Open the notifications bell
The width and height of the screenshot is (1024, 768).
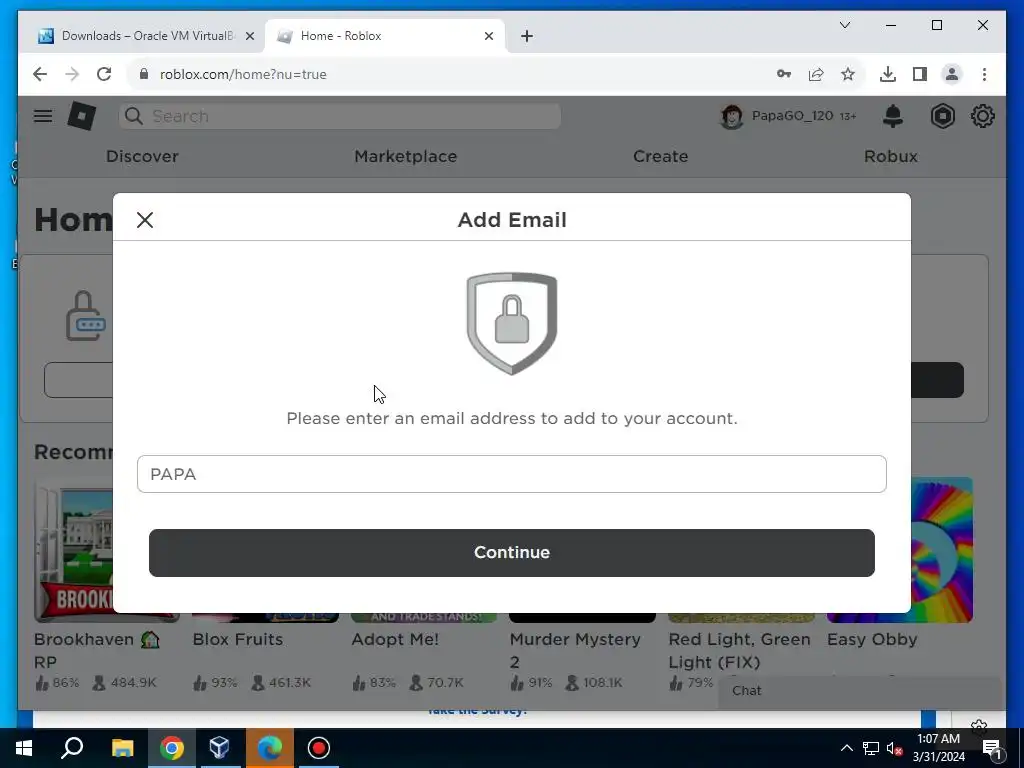(x=893, y=116)
